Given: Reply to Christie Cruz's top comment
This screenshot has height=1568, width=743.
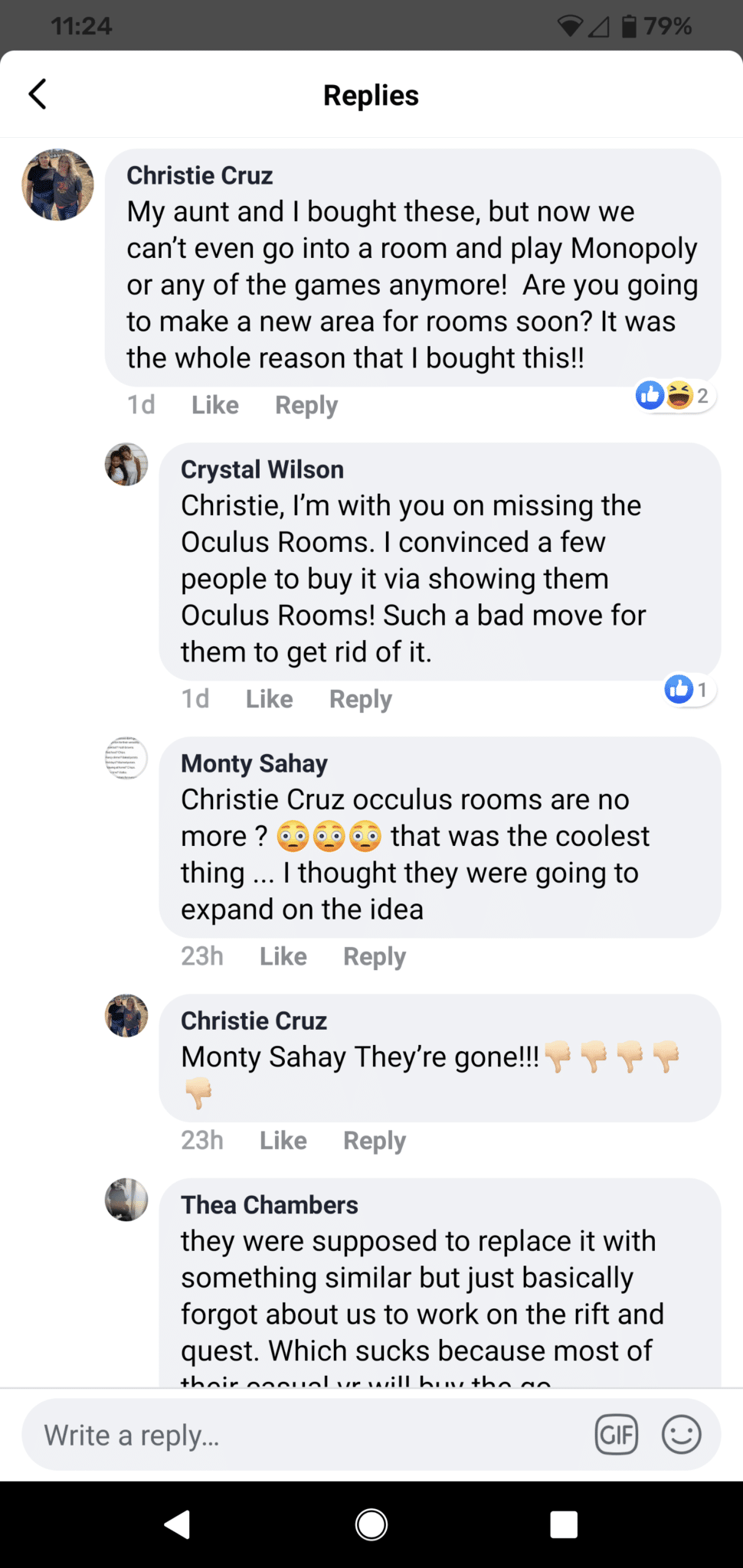Looking at the screenshot, I should [x=306, y=405].
